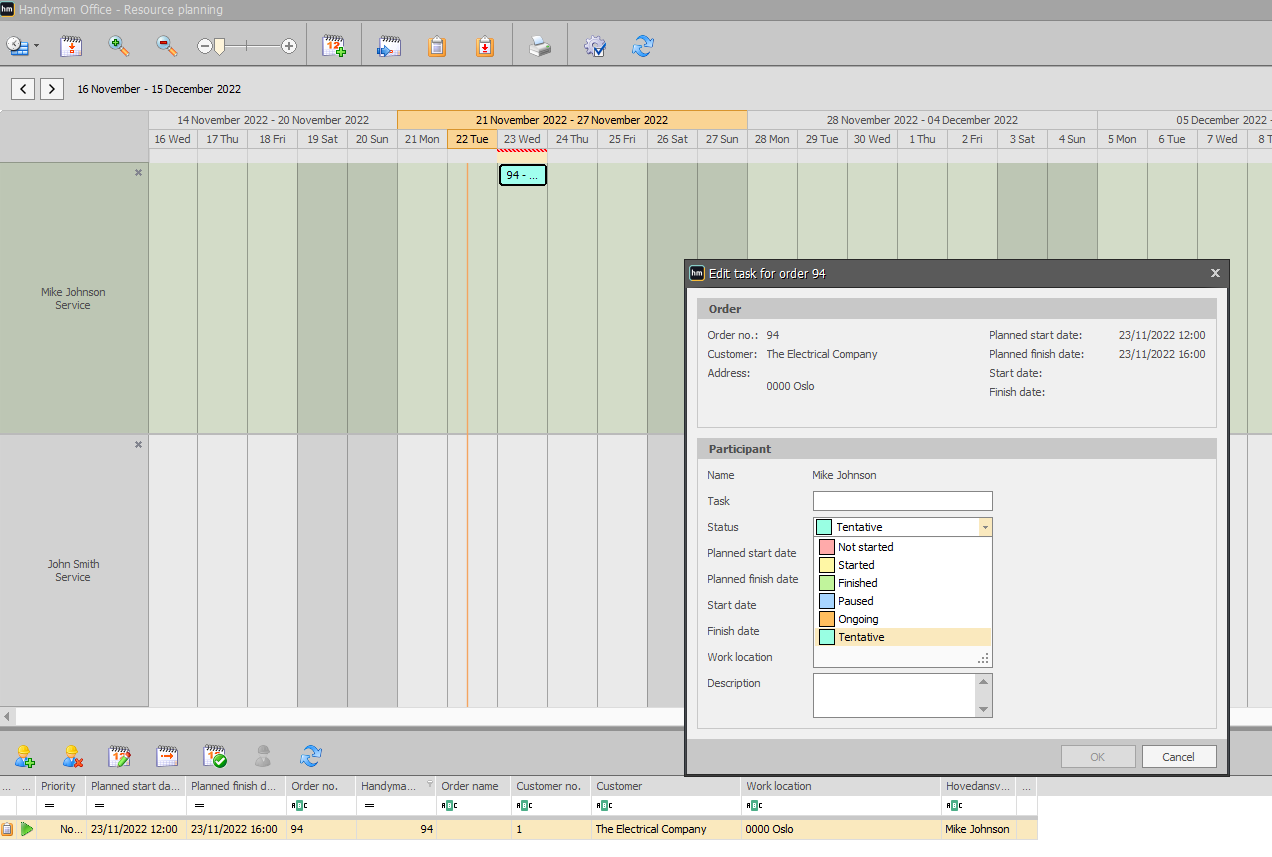
Task: Click the zoom slider minus button
Action: coord(205,46)
